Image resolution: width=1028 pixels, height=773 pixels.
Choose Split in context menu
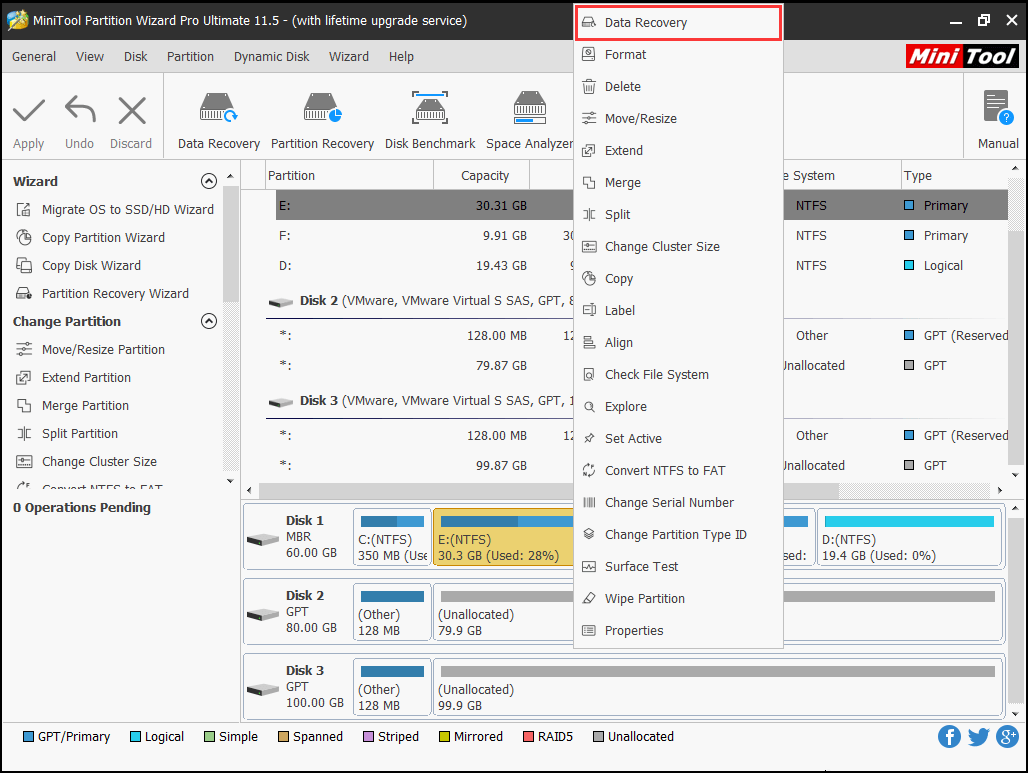(679, 214)
